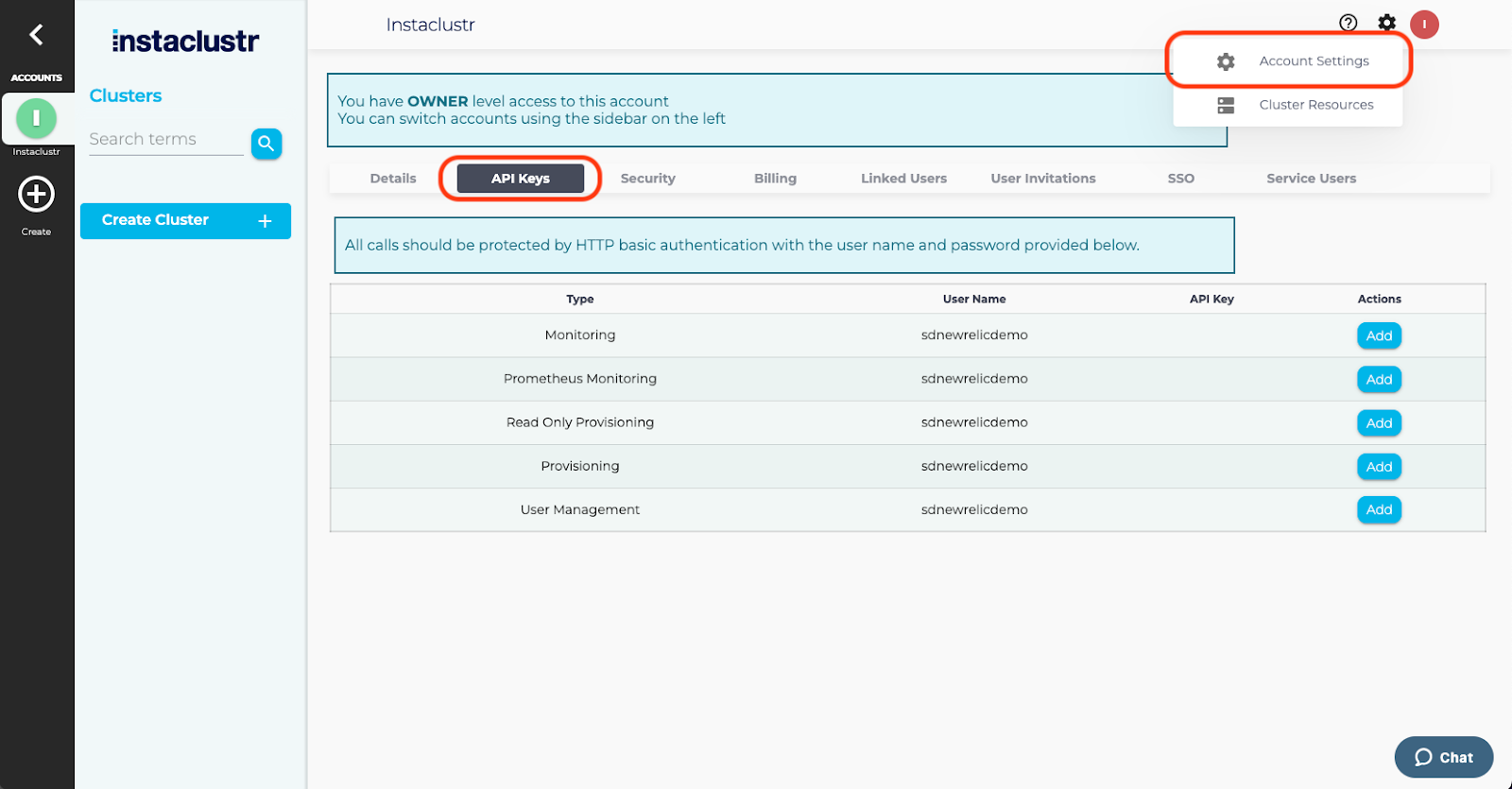Click the Instaclustr logo
The image size is (1512, 789).
[x=185, y=41]
